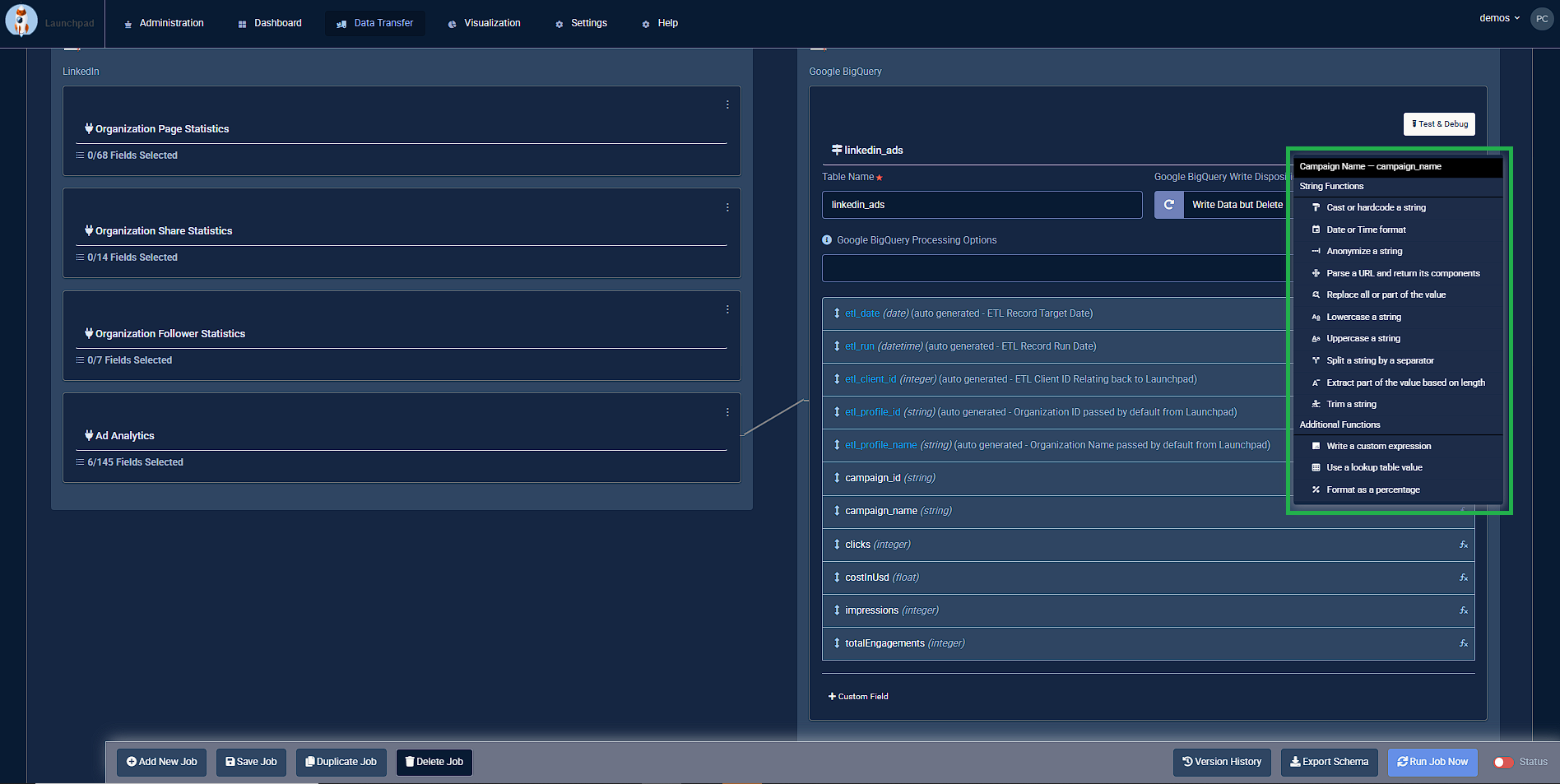1560x784 pixels.
Task: Click the plug icon beside Ad Analytics
Action: 89,435
